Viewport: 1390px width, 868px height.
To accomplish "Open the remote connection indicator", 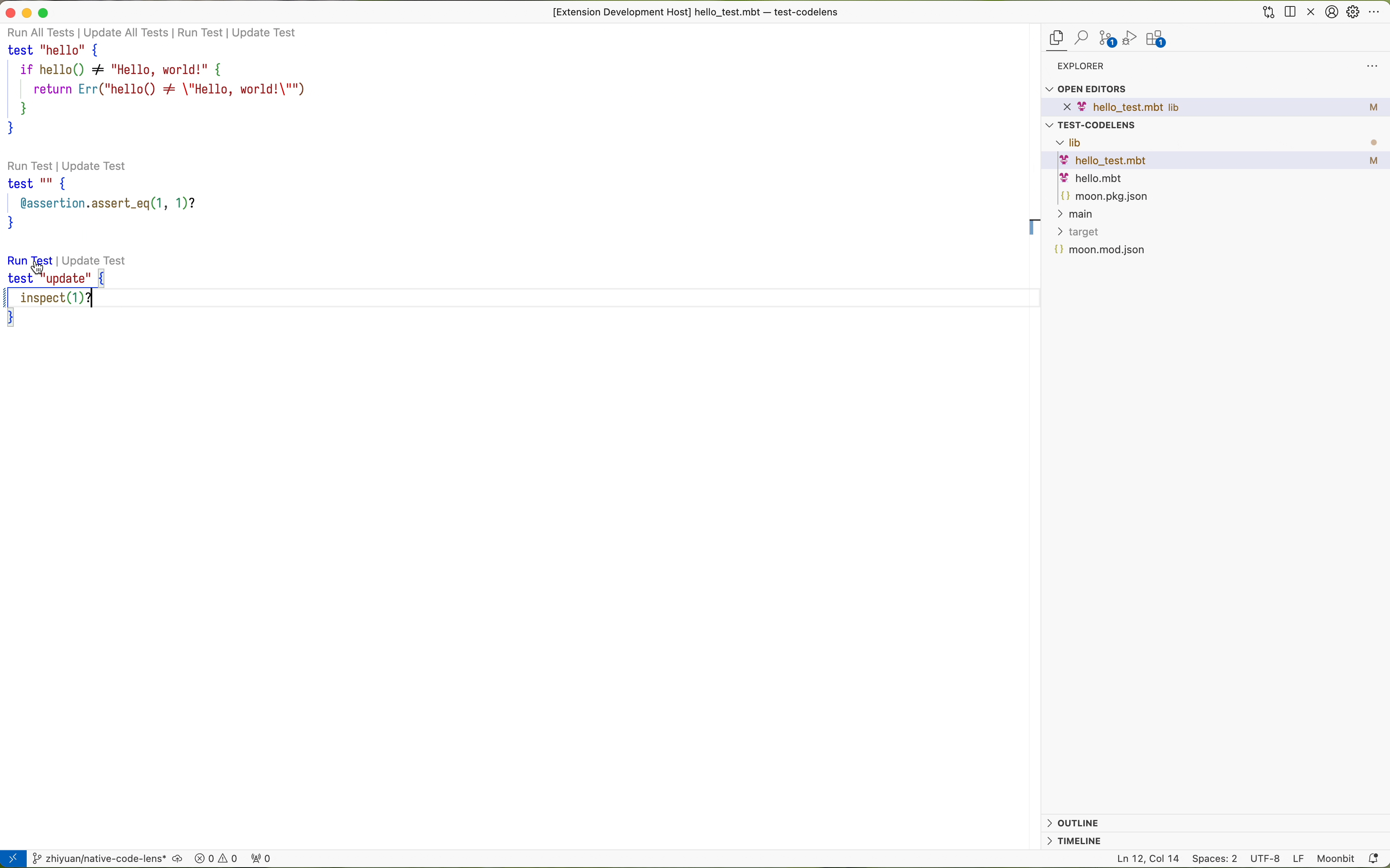I will tap(13, 857).
